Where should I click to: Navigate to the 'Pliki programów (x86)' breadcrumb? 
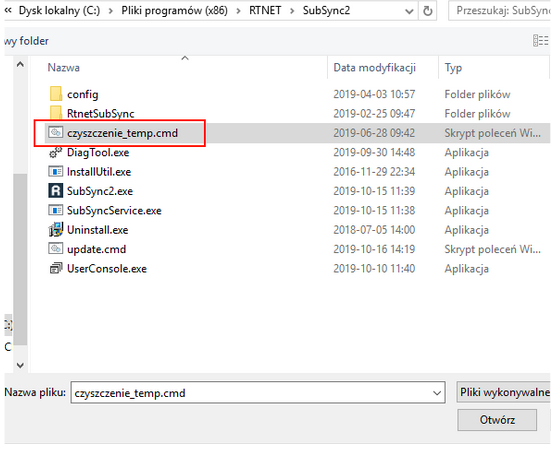pos(174,11)
